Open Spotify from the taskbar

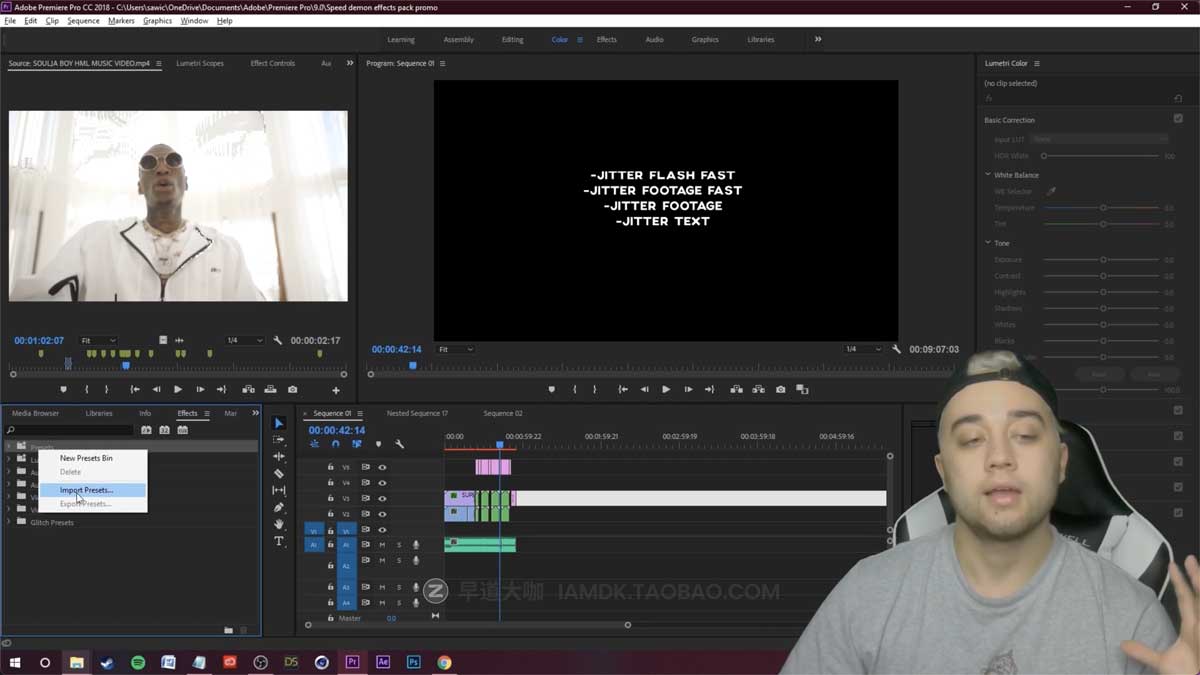click(x=138, y=662)
